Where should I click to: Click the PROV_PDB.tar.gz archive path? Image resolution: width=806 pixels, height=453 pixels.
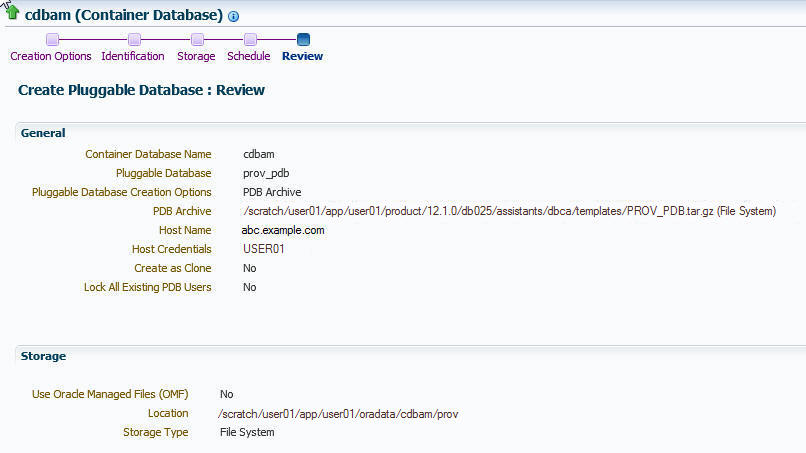pos(509,211)
